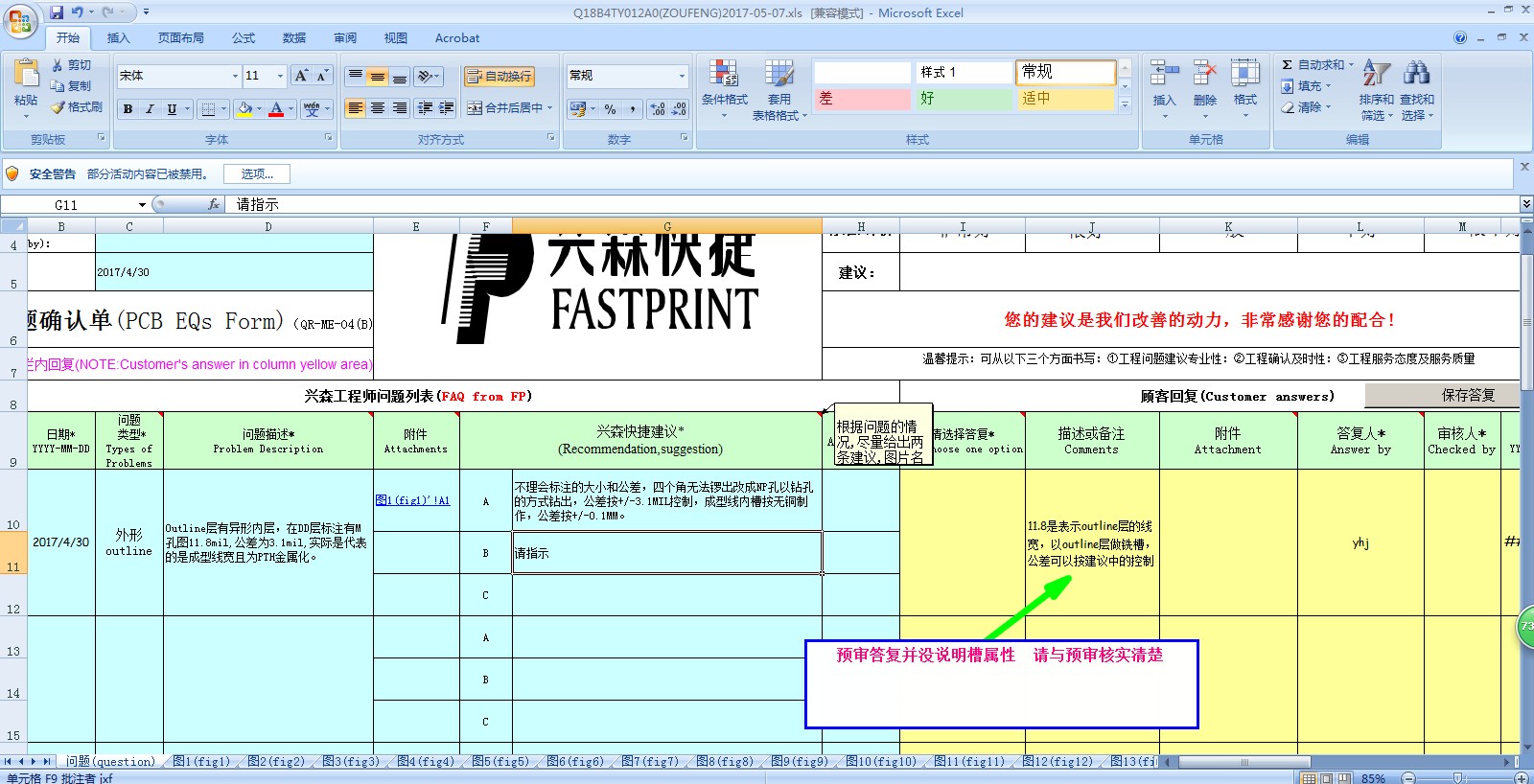Click the phonetic guide (wén) icon
This screenshot has height=784, width=1534.
tap(312, 109)
